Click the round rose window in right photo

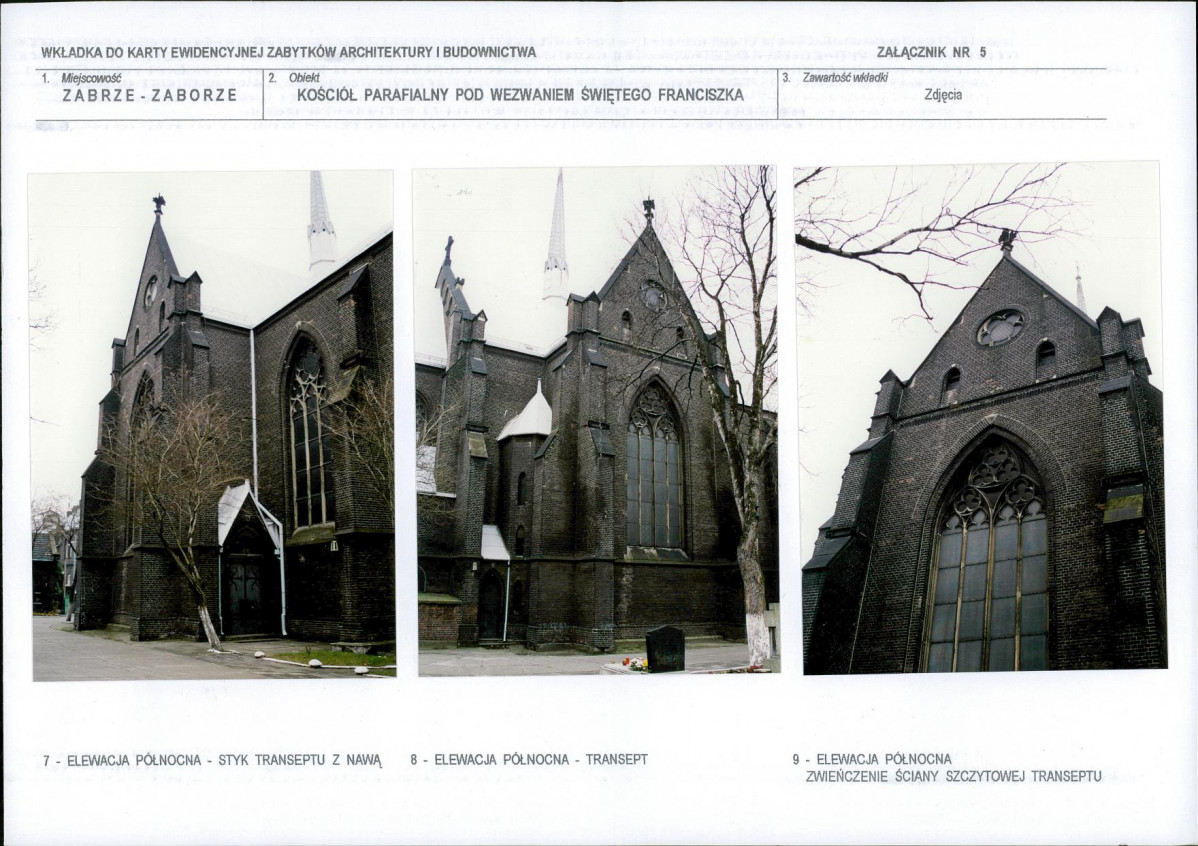click(1000, 327)
